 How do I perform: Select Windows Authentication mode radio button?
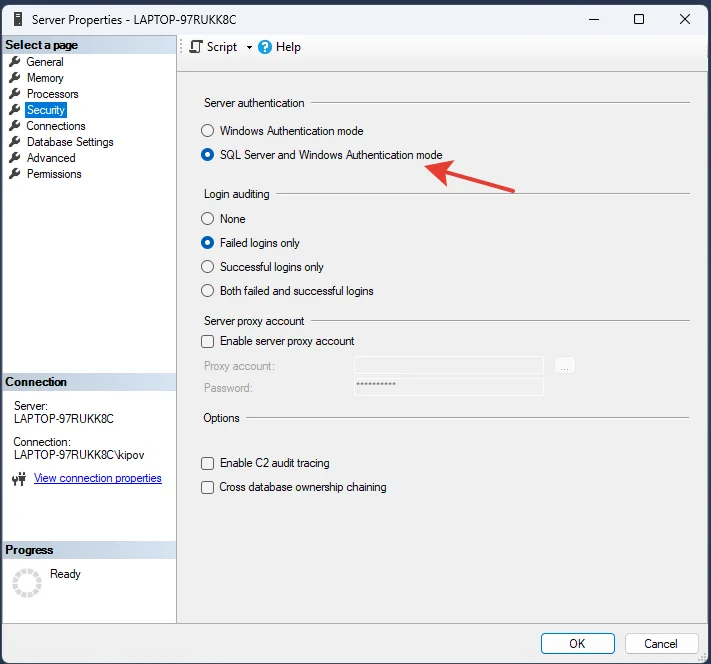click(208, 131)
